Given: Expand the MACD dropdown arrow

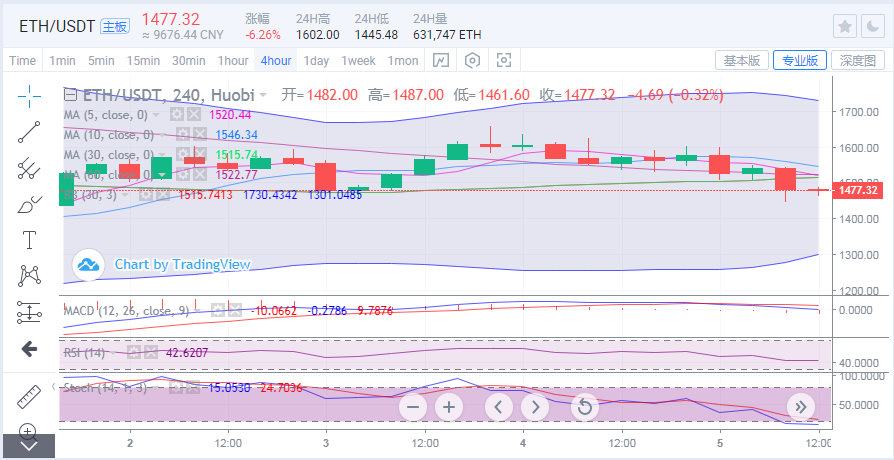Looking at the screenshot, I should (x=197, y=311).
